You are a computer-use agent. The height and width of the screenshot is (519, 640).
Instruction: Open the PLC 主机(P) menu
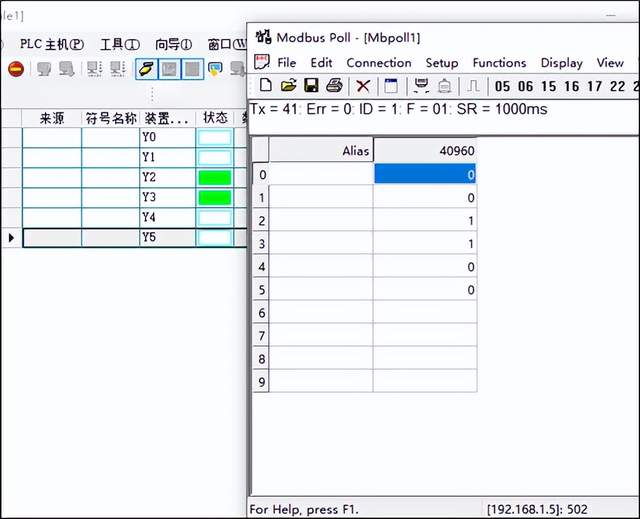[x=52, y=44]
